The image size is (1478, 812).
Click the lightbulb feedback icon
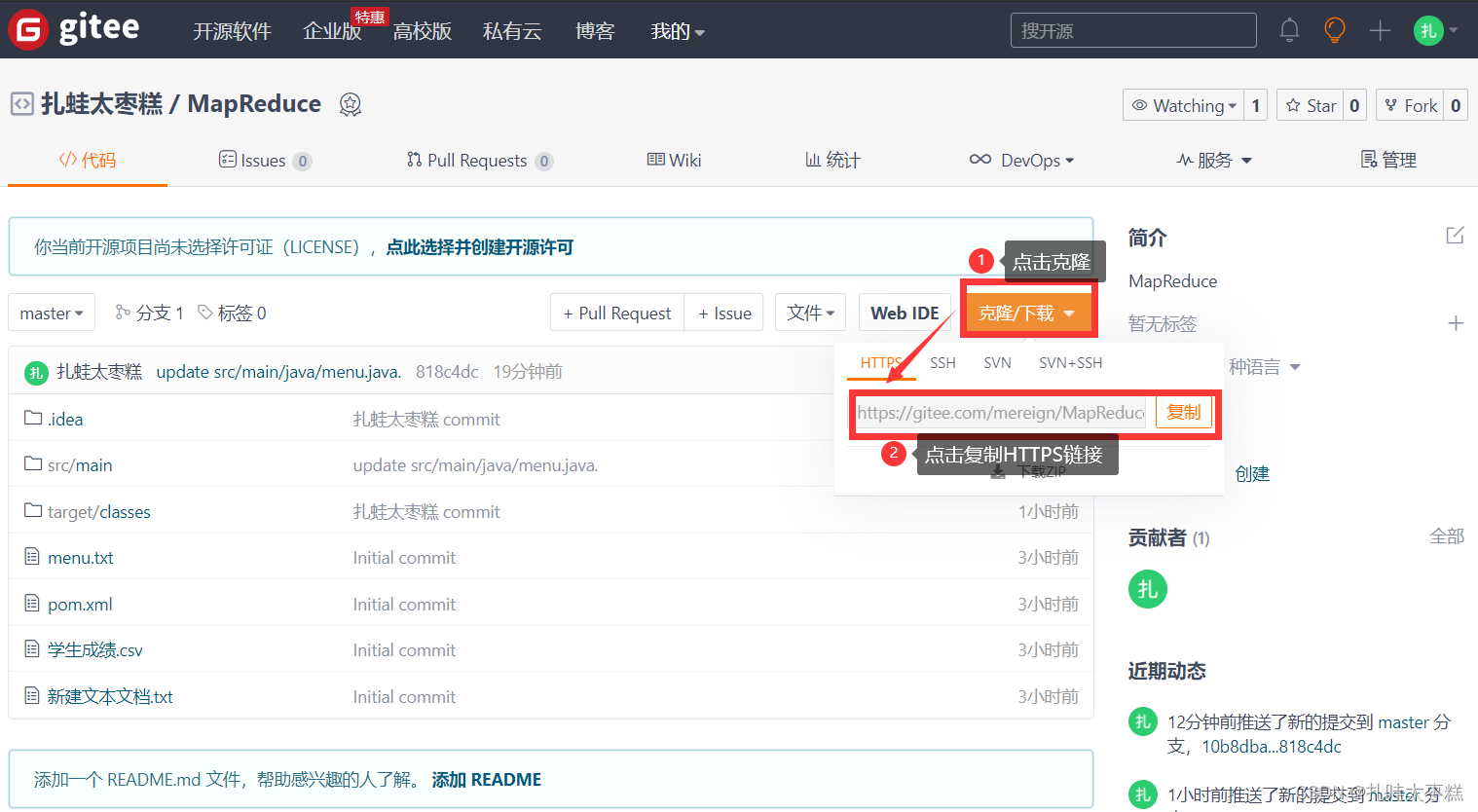[1334, 30]
